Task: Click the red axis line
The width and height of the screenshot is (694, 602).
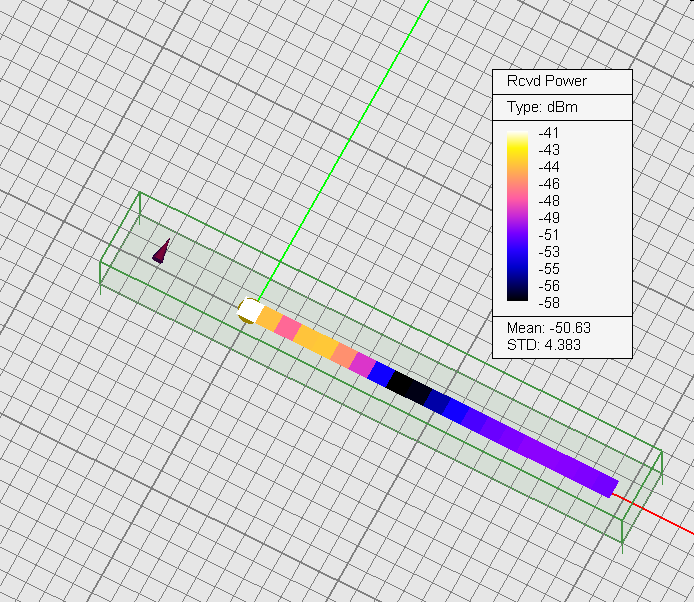Action: pos(653,514)
